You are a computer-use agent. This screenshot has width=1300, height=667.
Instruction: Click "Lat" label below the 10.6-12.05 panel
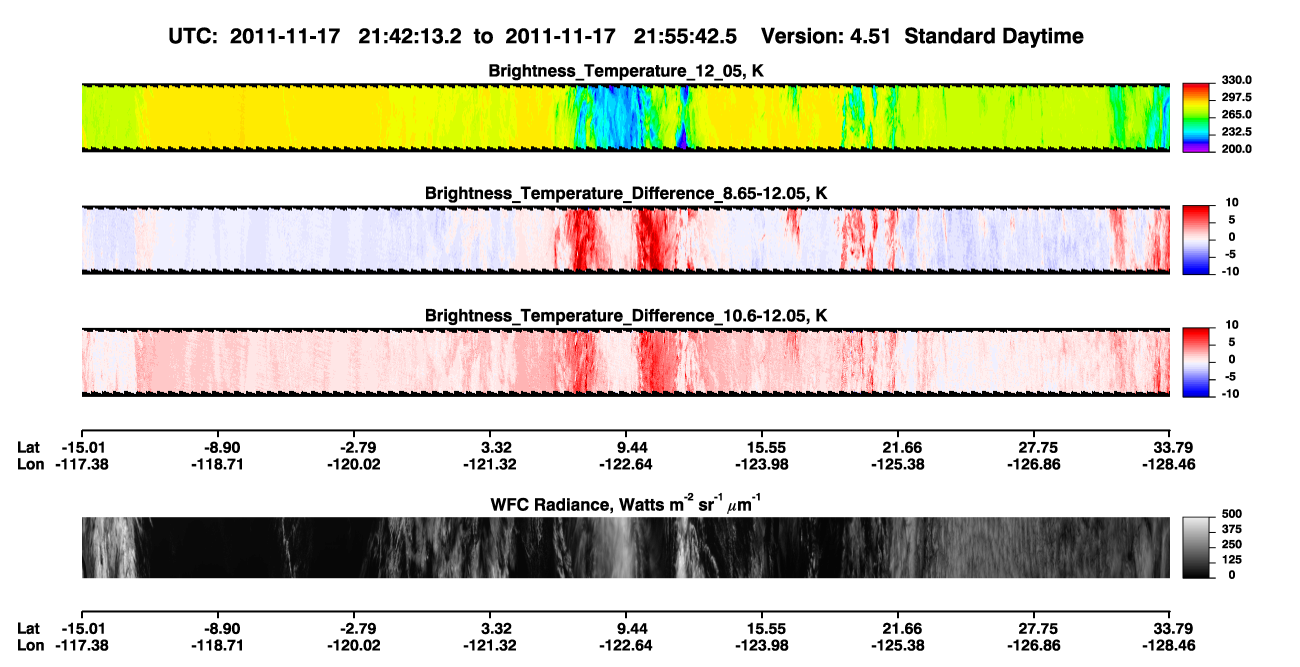click(29, 448)
